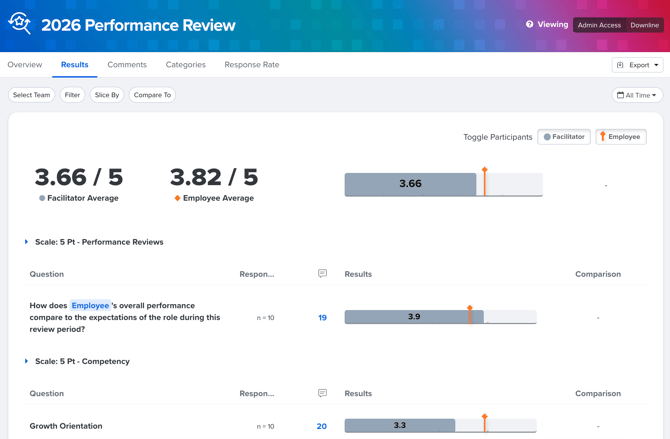This screenshot has height=439, width=670.
Task: Click the 3.9 overall performance result bar
Action: (414, 317)
